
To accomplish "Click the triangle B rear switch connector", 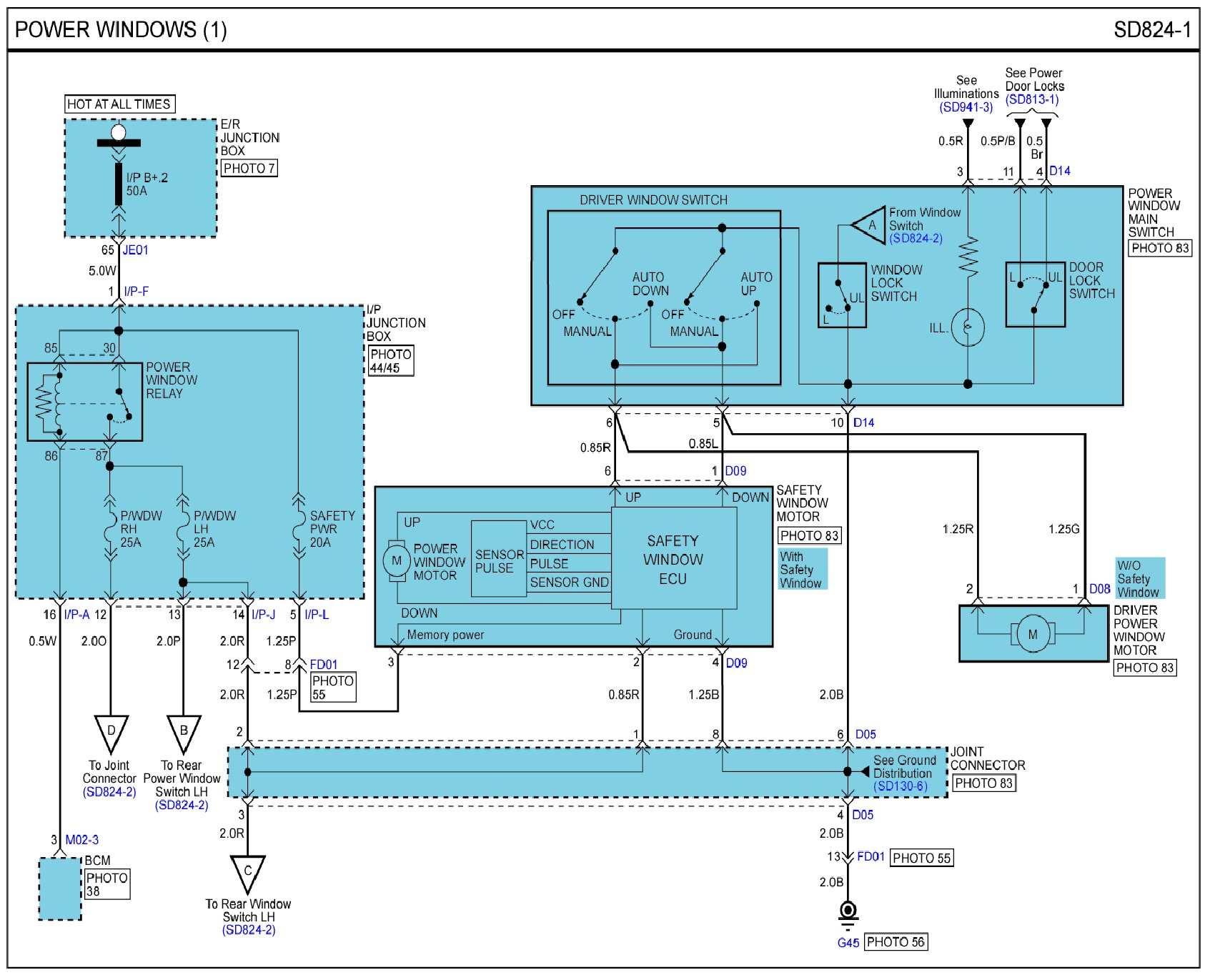I will pos(184,733).
